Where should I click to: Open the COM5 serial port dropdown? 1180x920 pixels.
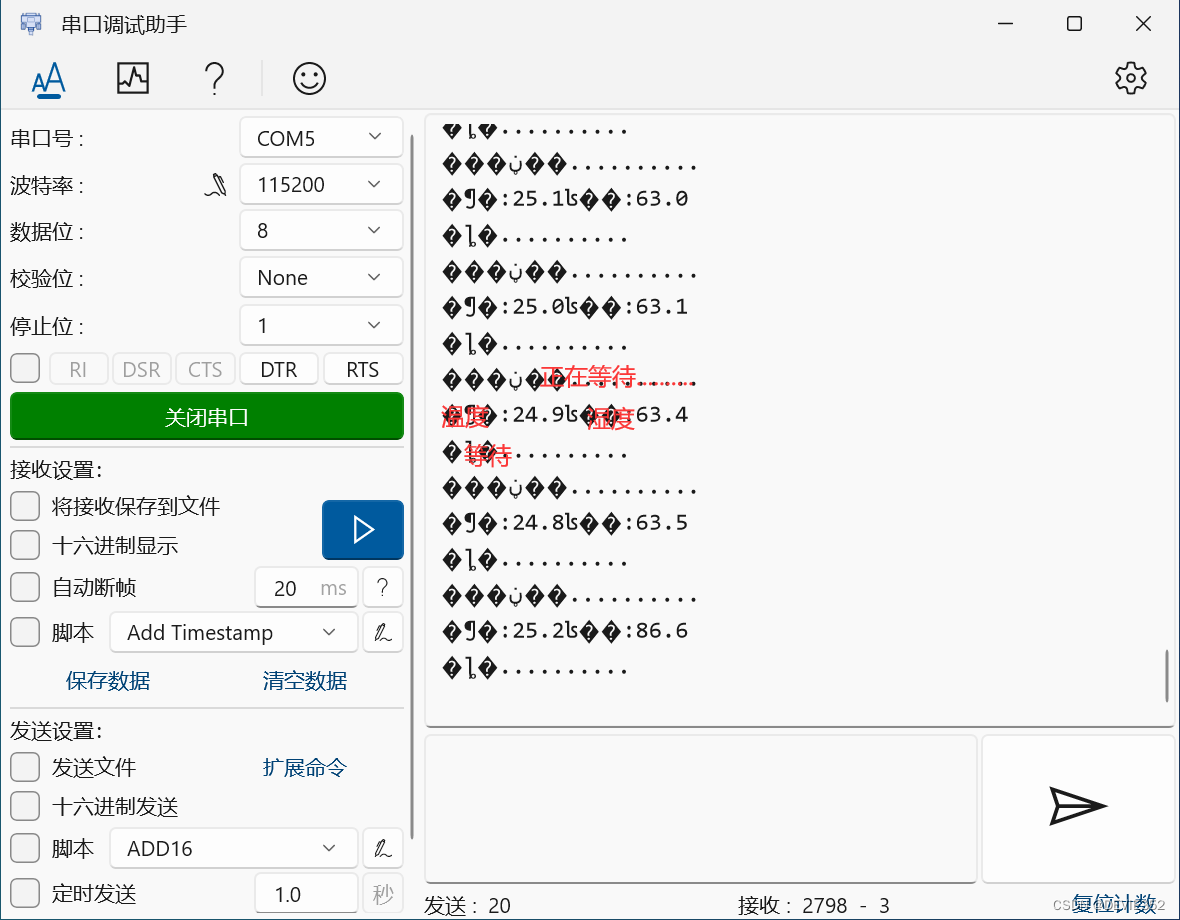click(x=321, y=137)
